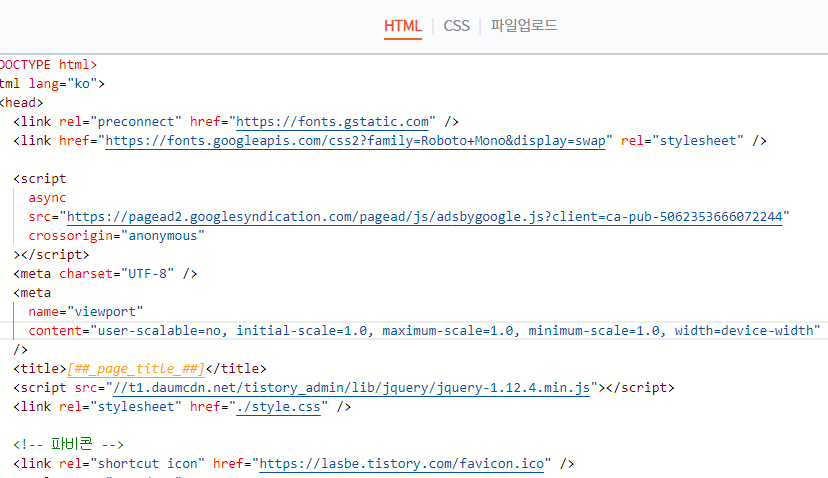Image resolution: width=828 pixels, height=478 pixels.
Task: Click the name="viewport" line
Action: 86,312
